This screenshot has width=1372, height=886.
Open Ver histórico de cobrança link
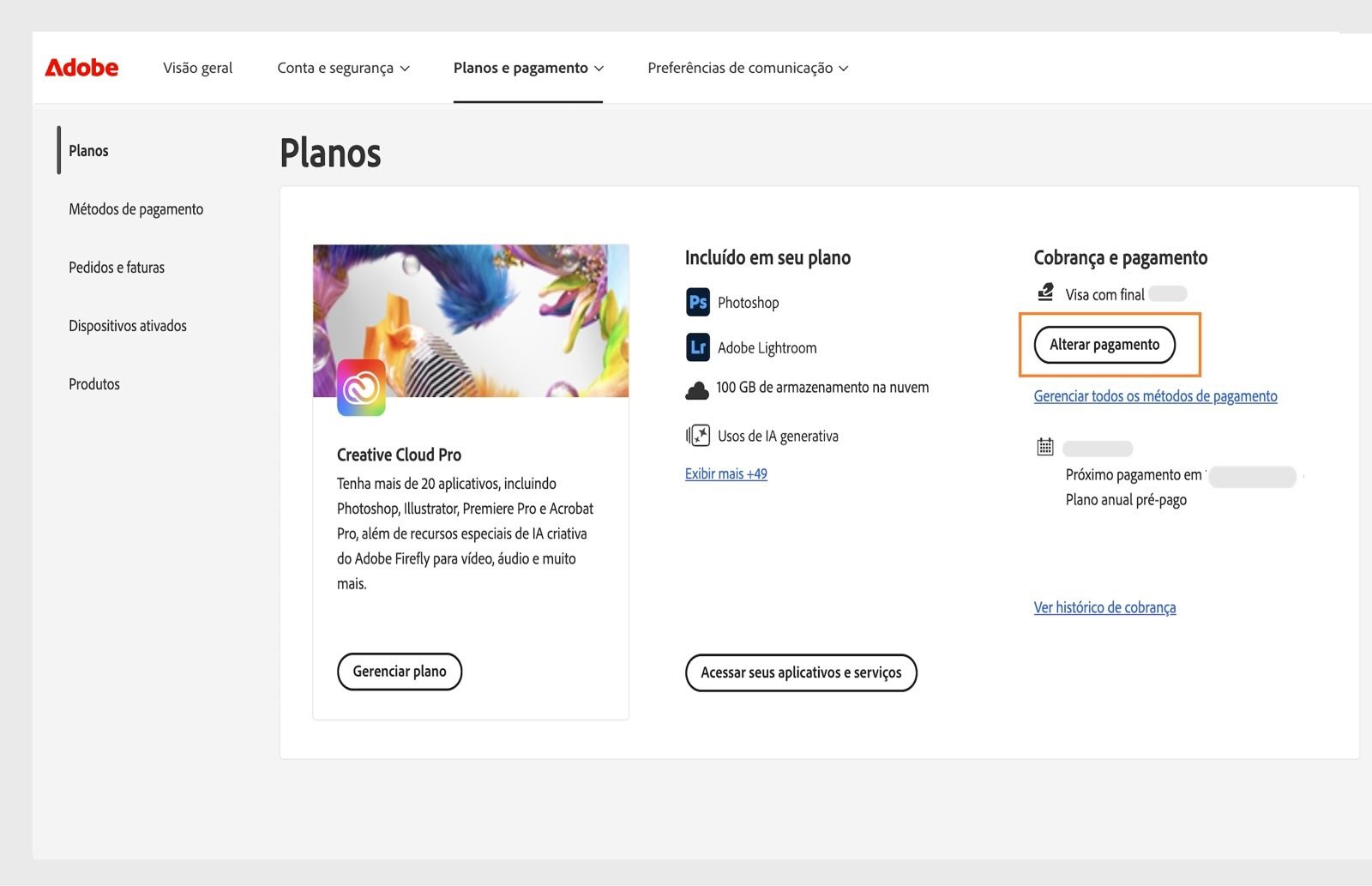pyautogui.click(x=1104, y=607)
